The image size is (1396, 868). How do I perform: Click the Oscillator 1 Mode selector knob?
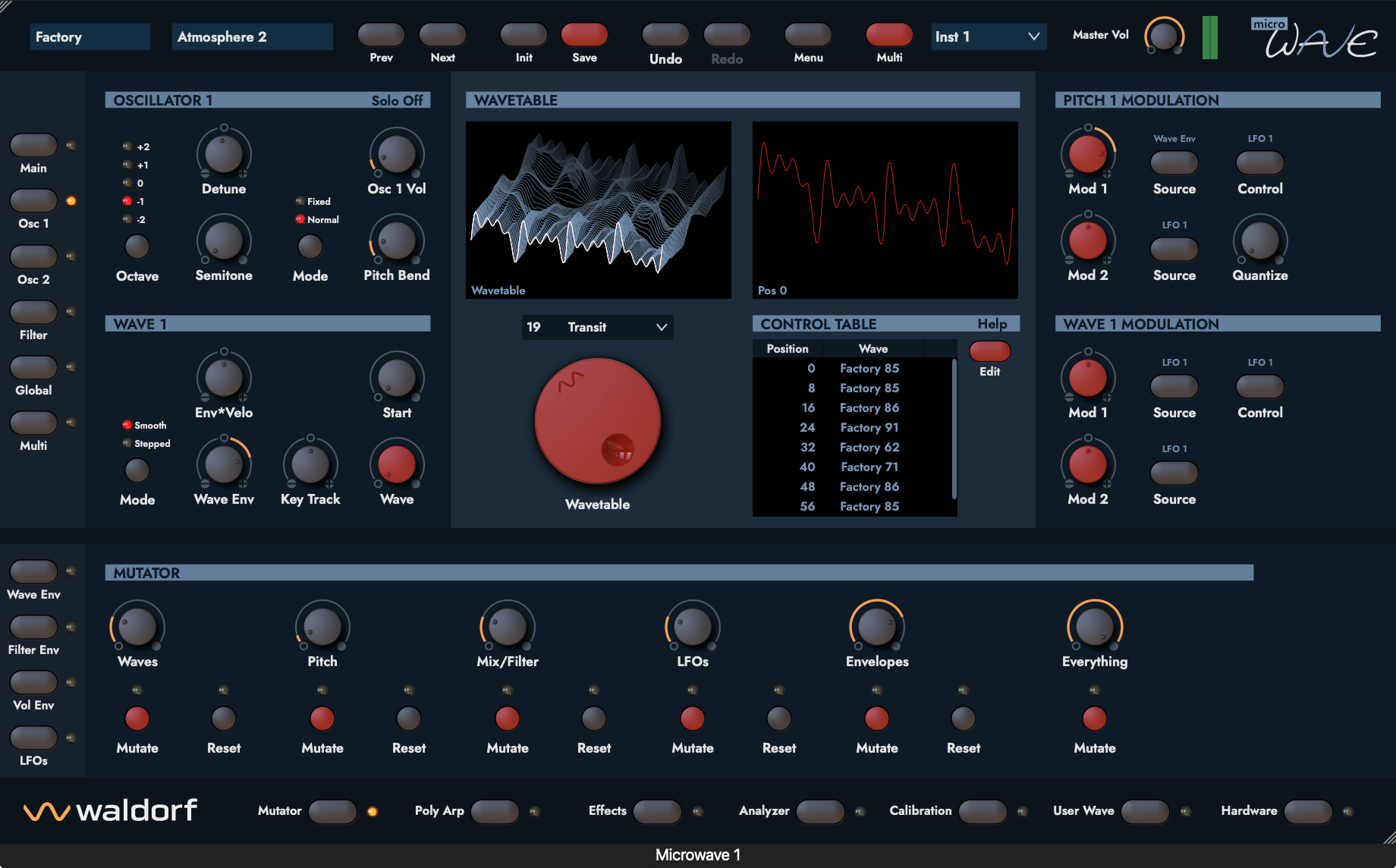(x=310, y=246)
